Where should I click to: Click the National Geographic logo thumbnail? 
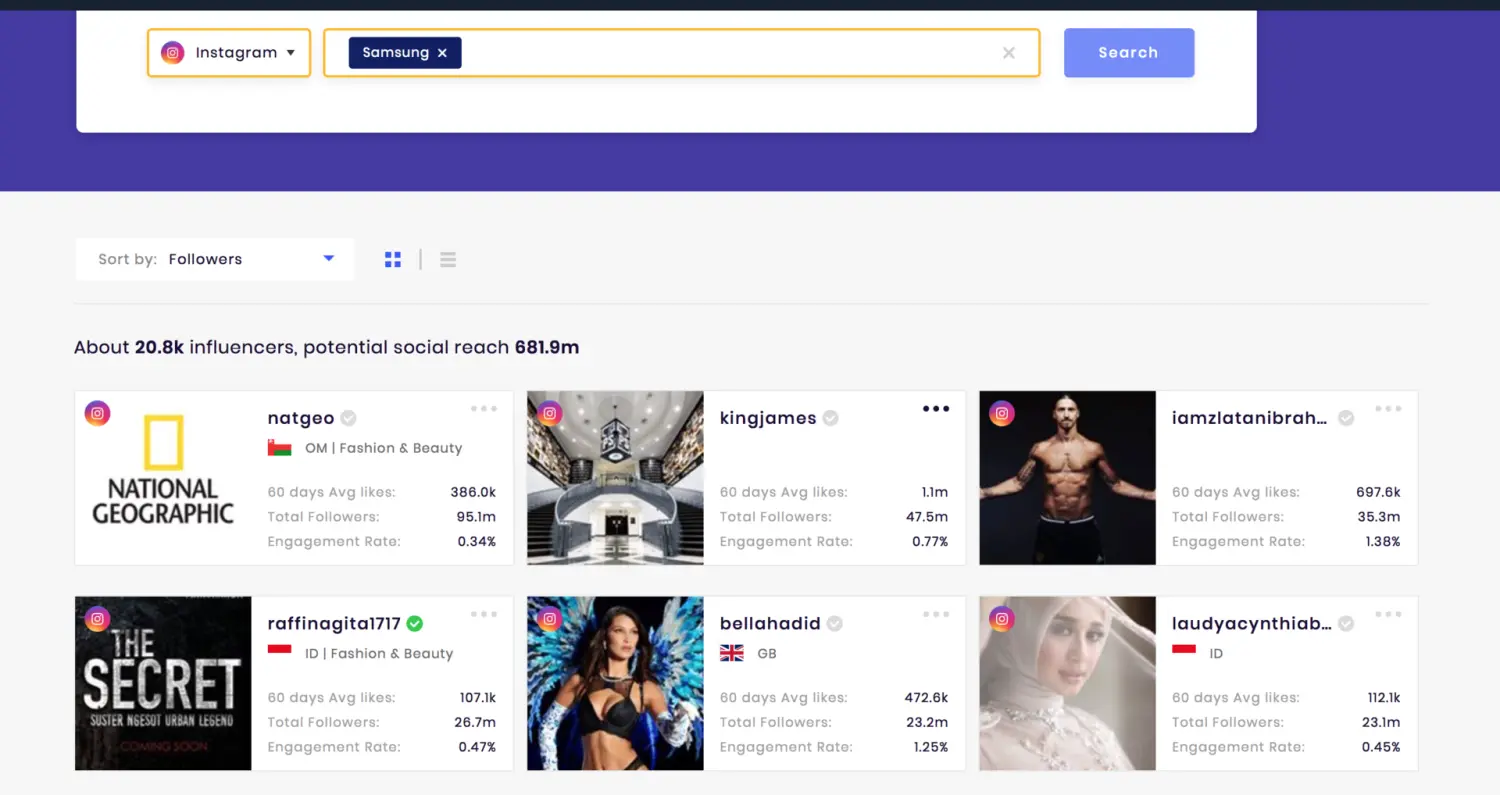(163, 478)
